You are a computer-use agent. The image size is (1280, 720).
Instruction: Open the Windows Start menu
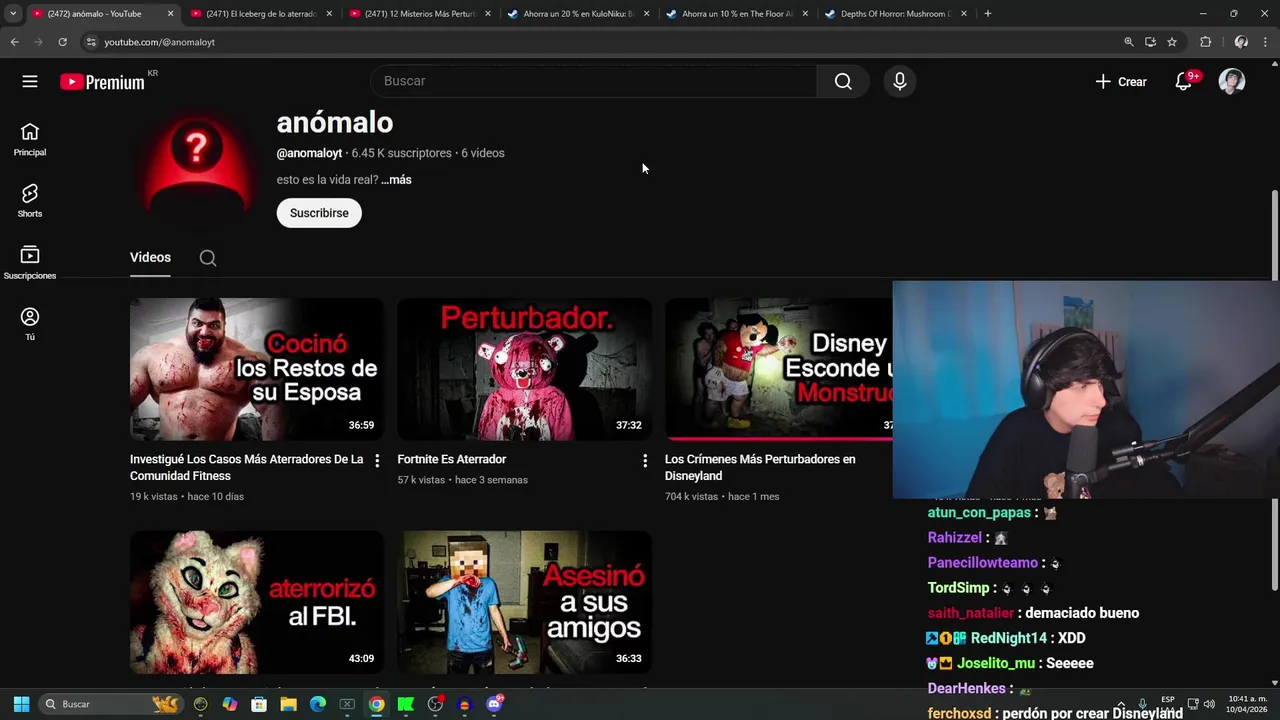point(21,704)
